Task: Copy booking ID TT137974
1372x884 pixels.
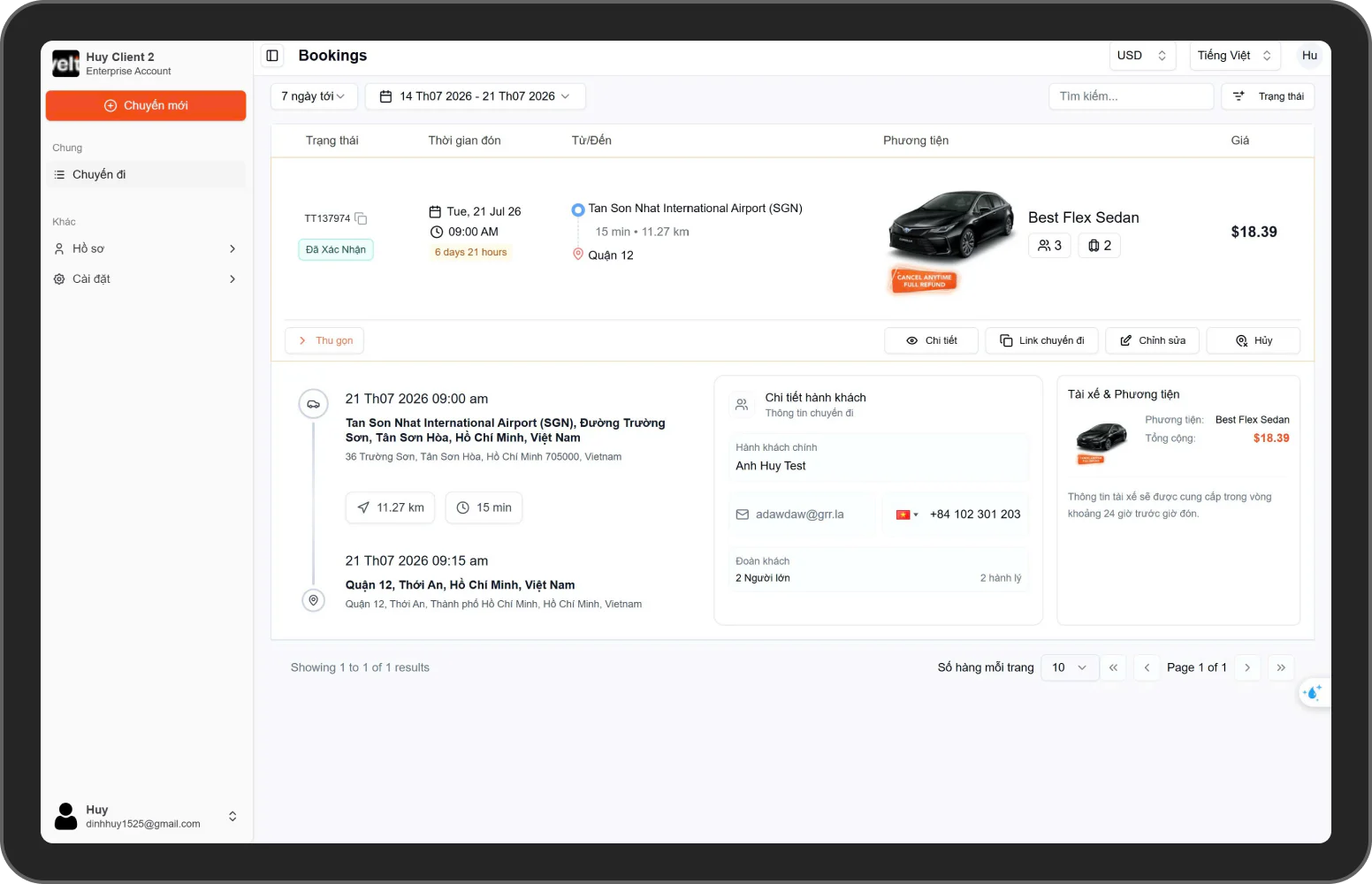Action: click(361, 218)
